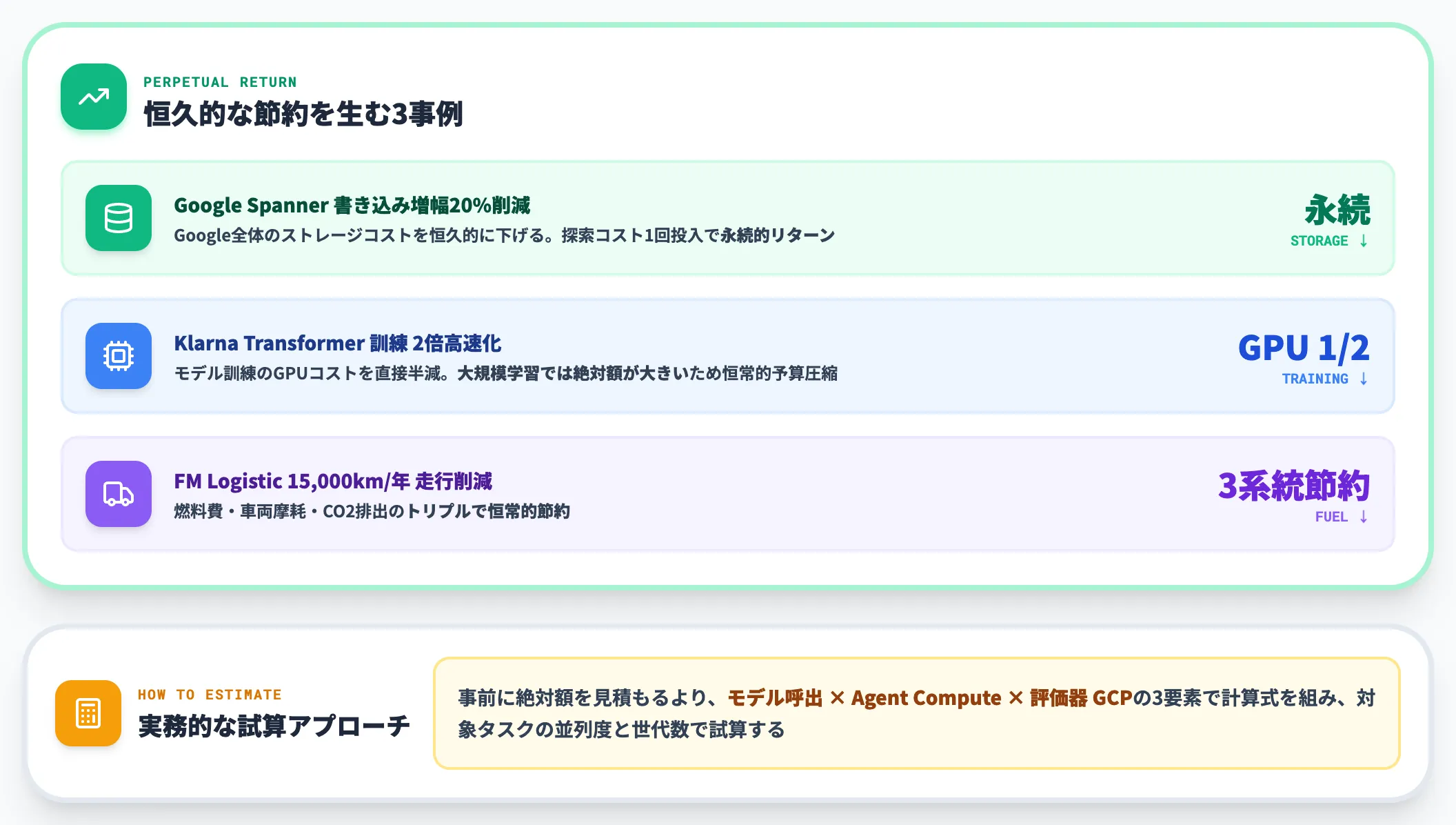Click the HOW TO ESTIMATE label
Viewport: 1456px width, 825px height.
(x=210, y=695)
